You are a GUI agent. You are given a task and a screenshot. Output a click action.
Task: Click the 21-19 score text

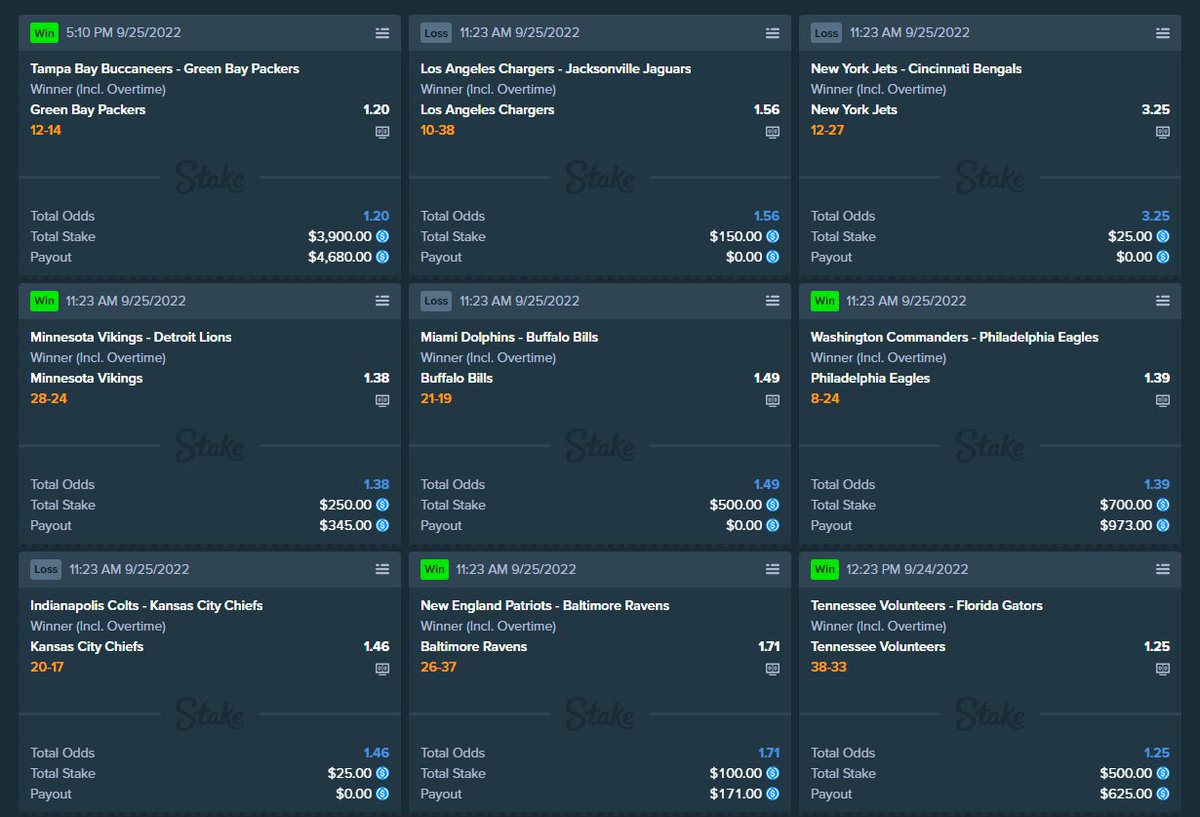point(438,398)
